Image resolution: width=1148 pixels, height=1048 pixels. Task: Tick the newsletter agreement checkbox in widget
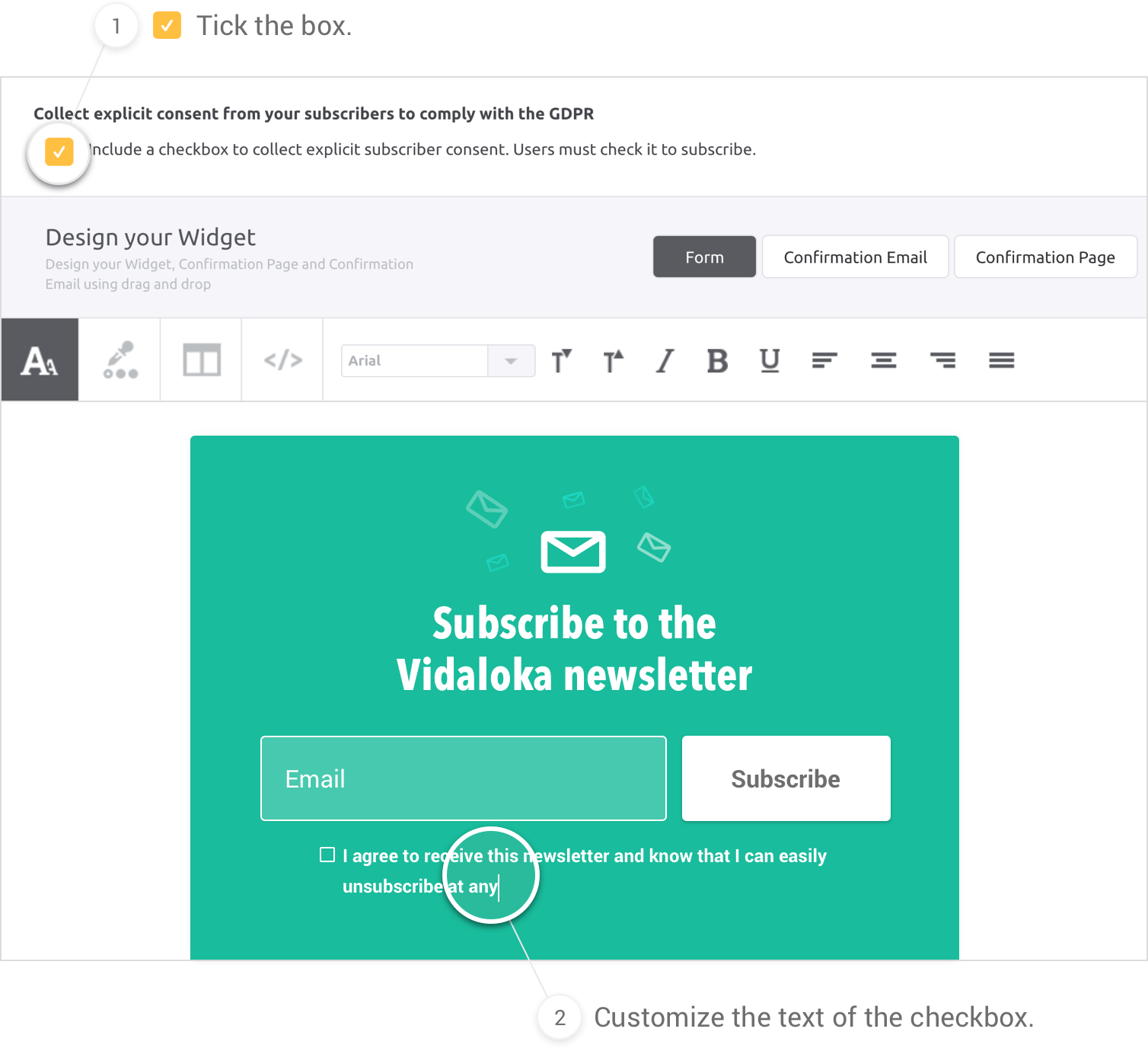point(327,855)
